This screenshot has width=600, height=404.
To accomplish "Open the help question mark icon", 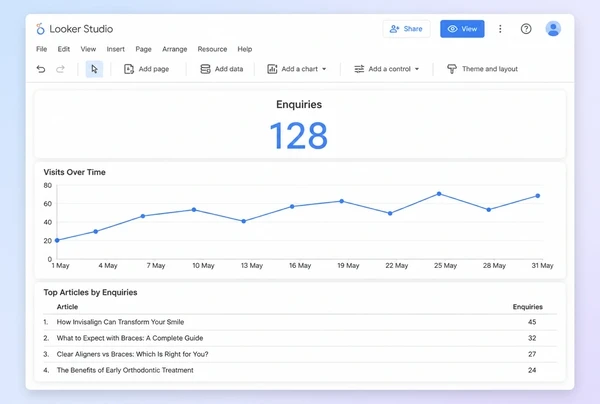I will point(526,29).
